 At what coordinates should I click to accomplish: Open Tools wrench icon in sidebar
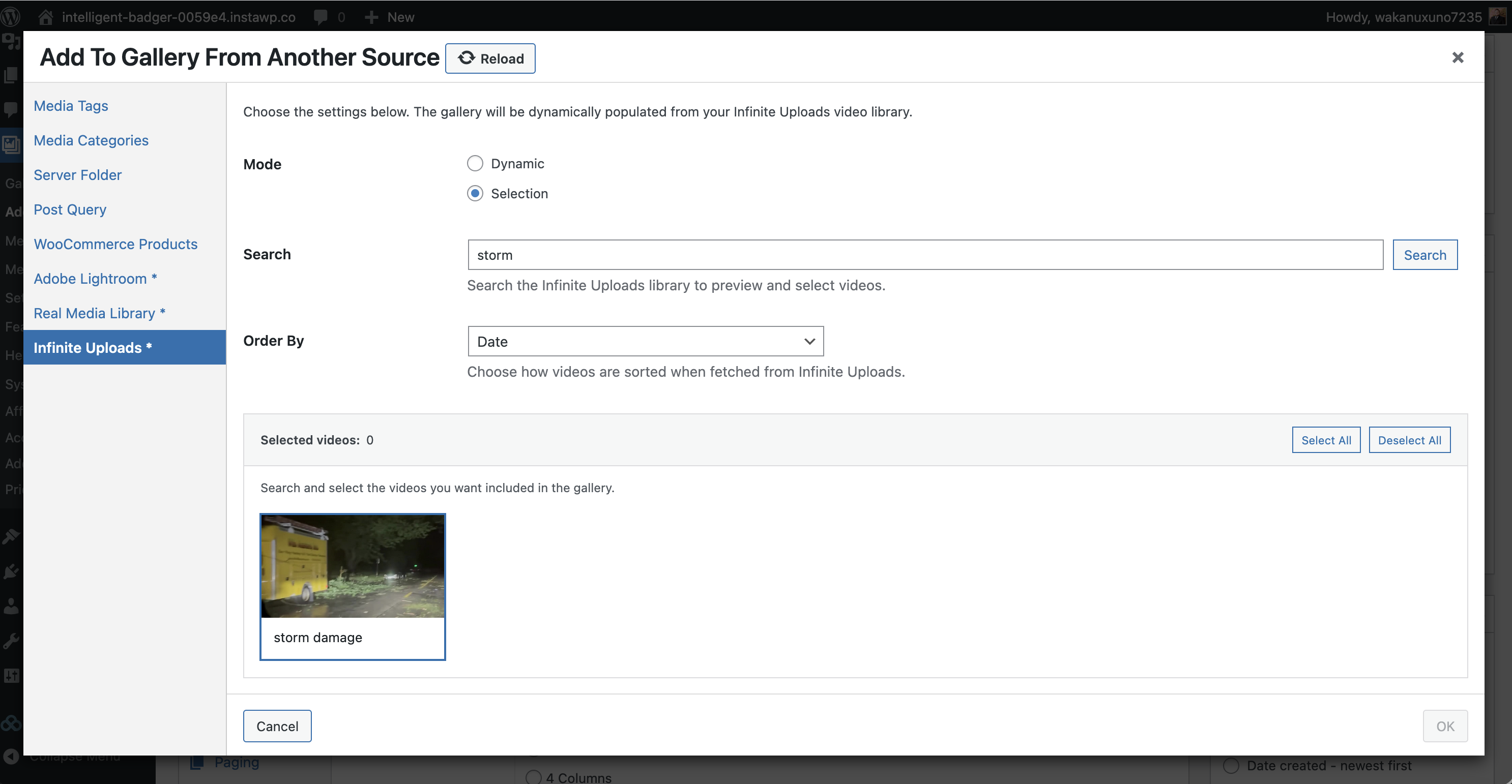(x=11, y=641)
